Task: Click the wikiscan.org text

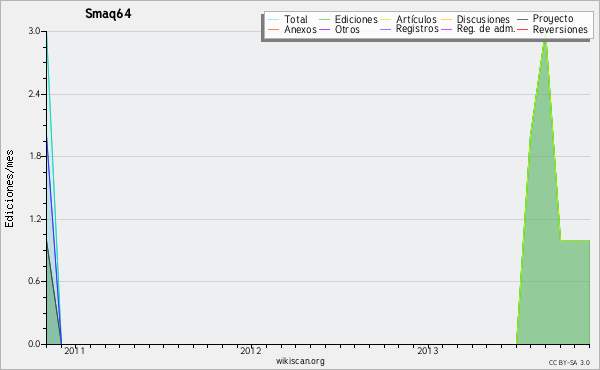Action: 300,361
